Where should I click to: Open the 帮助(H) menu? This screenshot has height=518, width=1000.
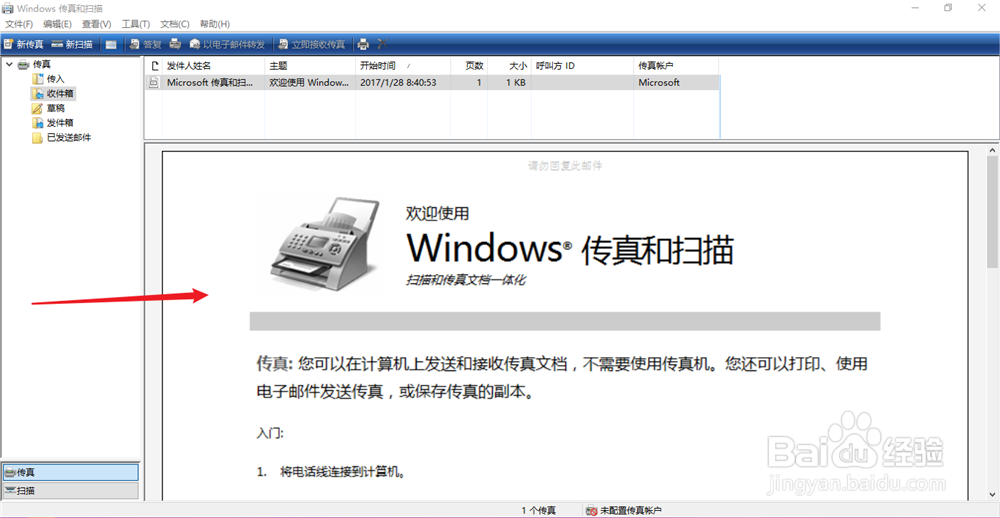[214, 24]
